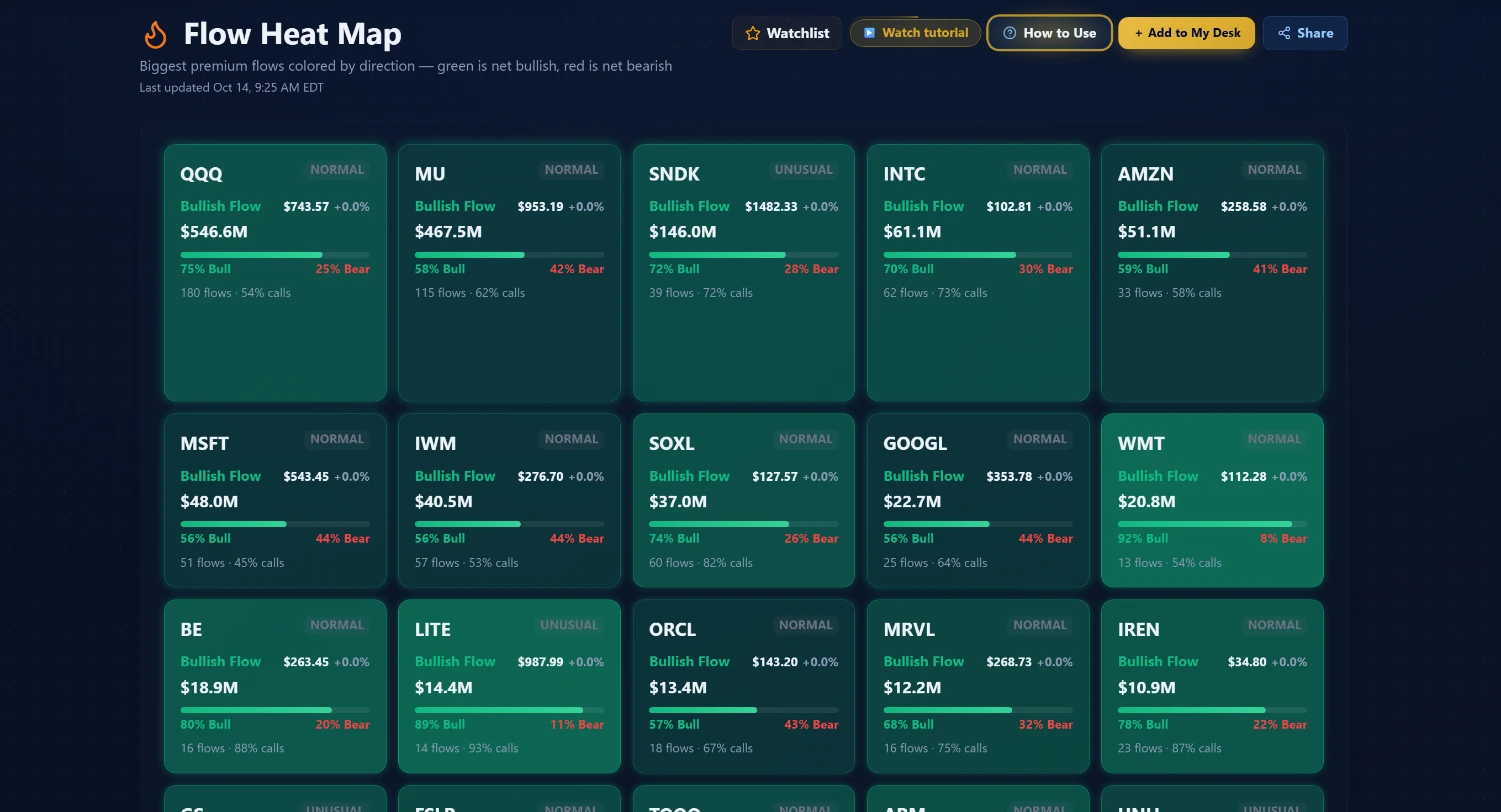The height and width of the screenshot is (812, 1501).
Task: Click the 8% Bear label on WMT
Action: 1284,539
